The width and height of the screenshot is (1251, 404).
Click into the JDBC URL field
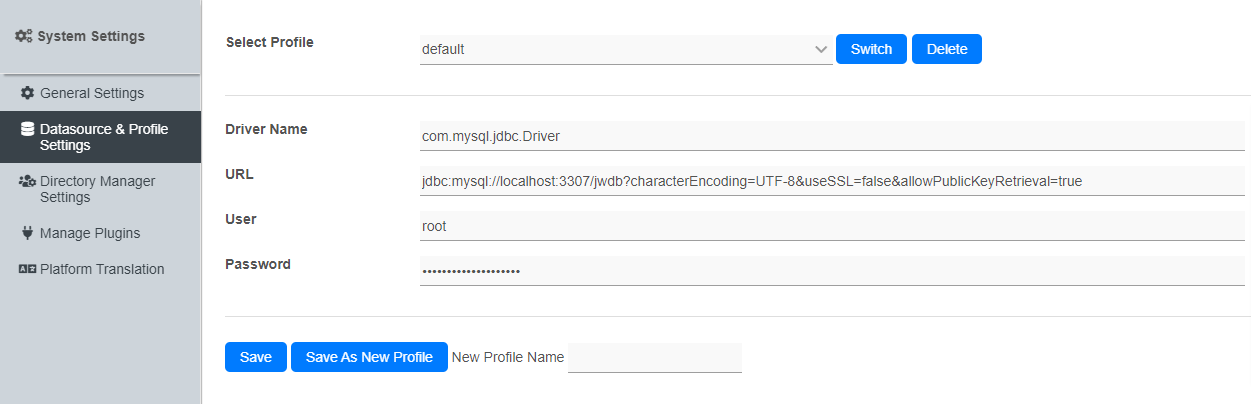pos(832,181)
